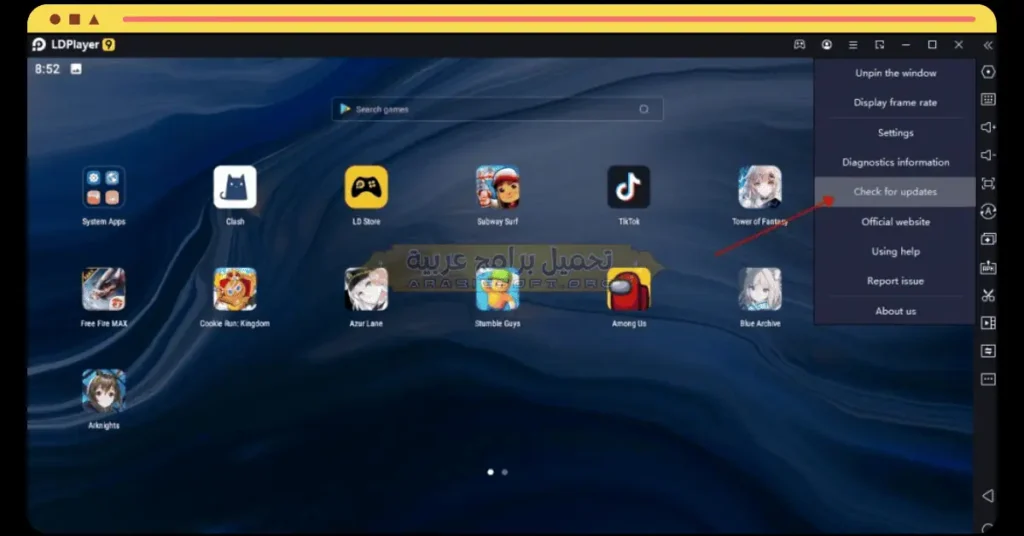This screenshot has height=536, width=1024.
Task: Choose Settings from the dropdown menu
Action: pyautogui.click(x=895, y=133)
